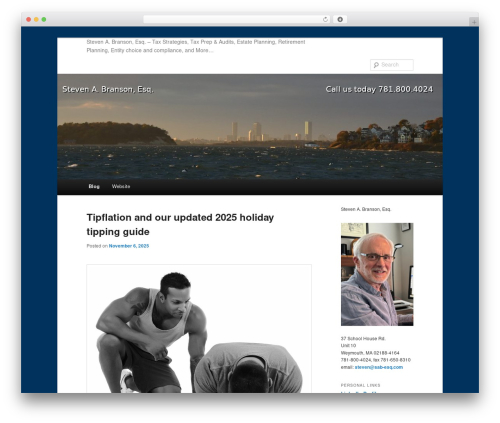Screen dimensions: 500x423
Task: Click the site tagline about Tax Strategies
Action: click(x=196, y=46)
